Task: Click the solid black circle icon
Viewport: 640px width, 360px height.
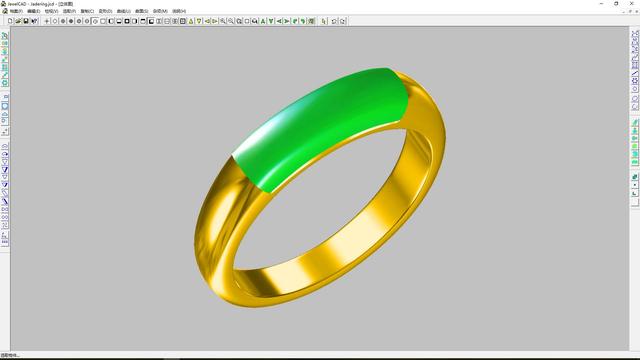Action: (71, 21)
